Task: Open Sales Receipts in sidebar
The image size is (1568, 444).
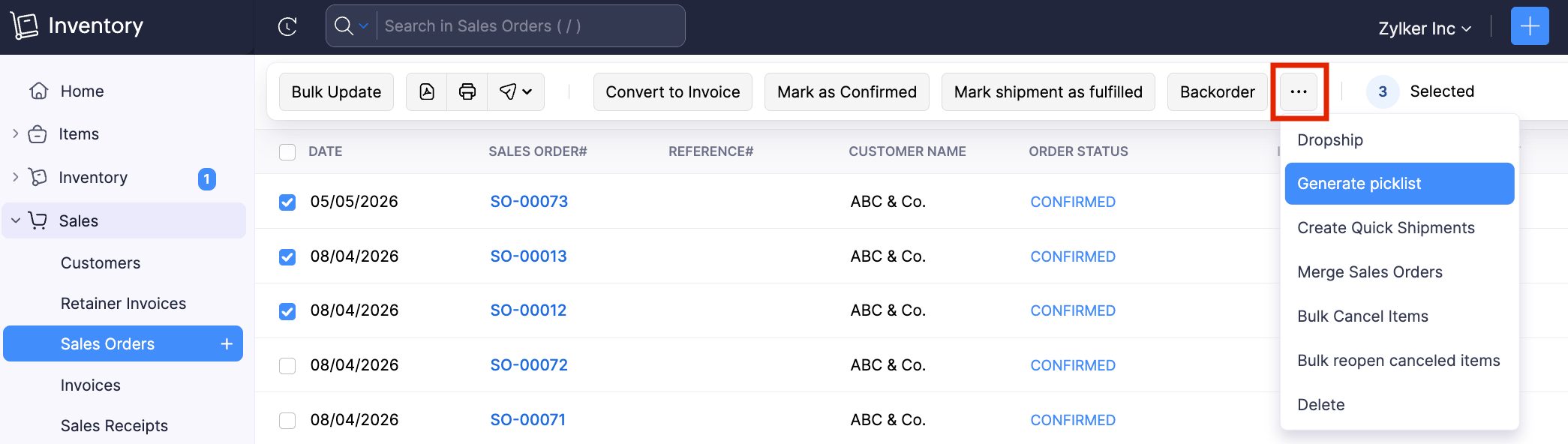Action: (x=114, y=426)
